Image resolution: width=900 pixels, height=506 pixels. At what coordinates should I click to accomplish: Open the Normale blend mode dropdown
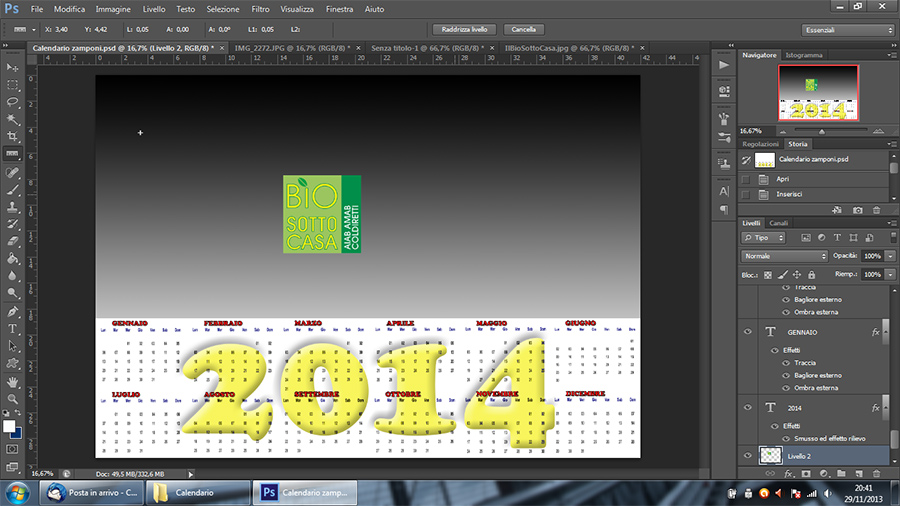[x=785, y=256]
